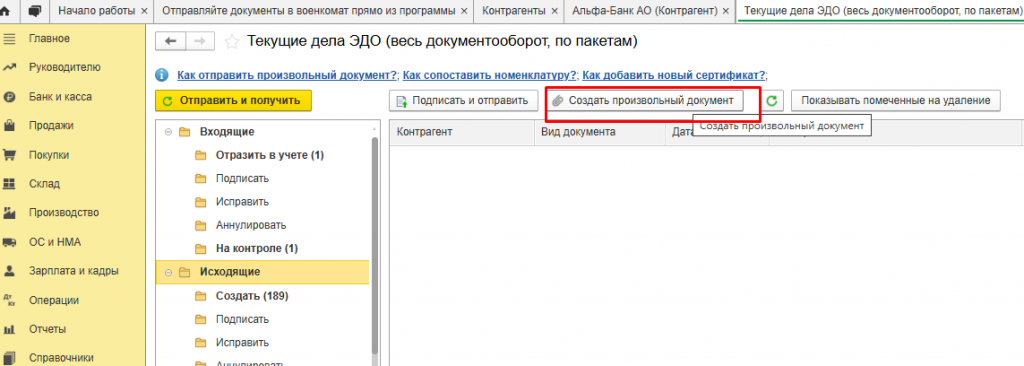Click the green refresh icon button
This screenshot has width=1024, height=366.
pos(773,101)
